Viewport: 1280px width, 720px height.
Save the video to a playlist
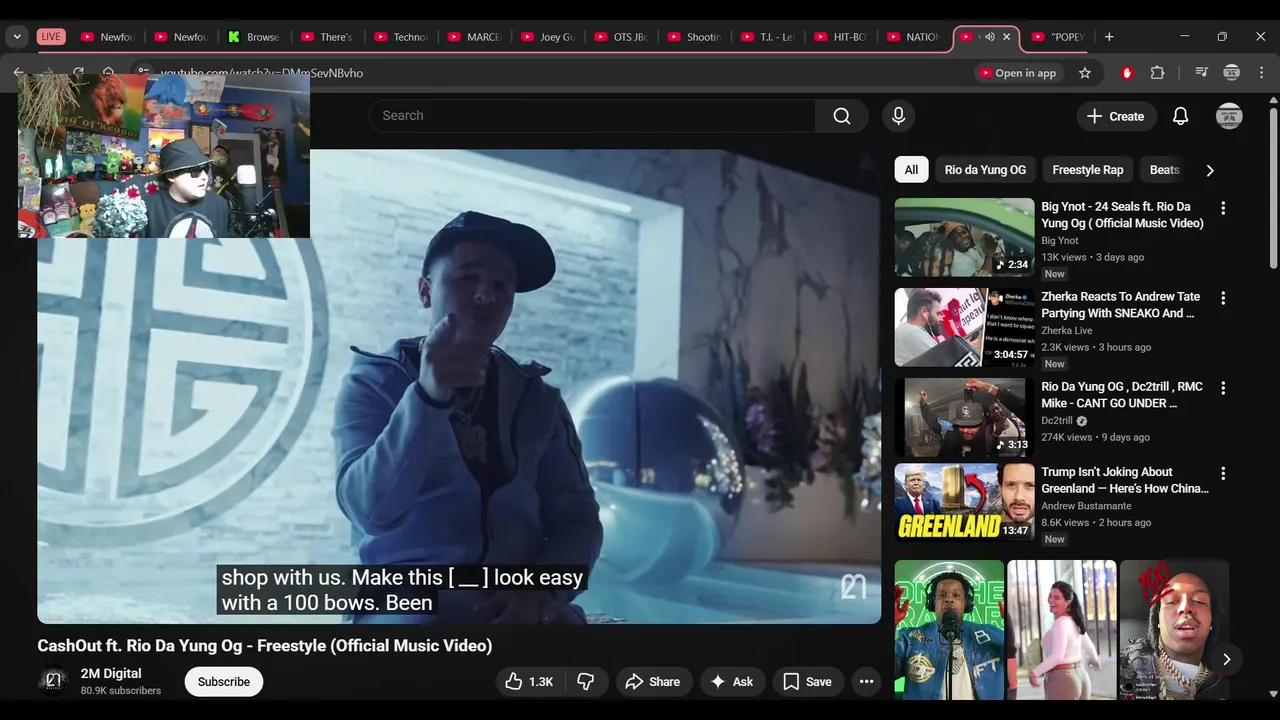[x=807, y=682]
